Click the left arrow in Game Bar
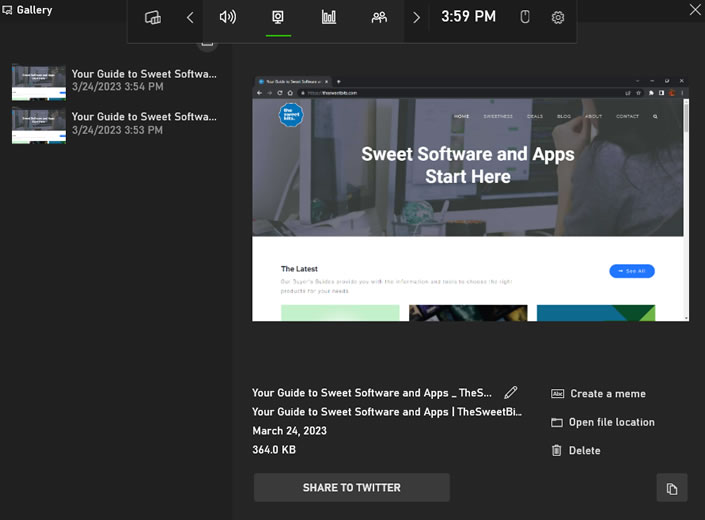This screenshot has width=705, height=520. (x=190, y=18)
